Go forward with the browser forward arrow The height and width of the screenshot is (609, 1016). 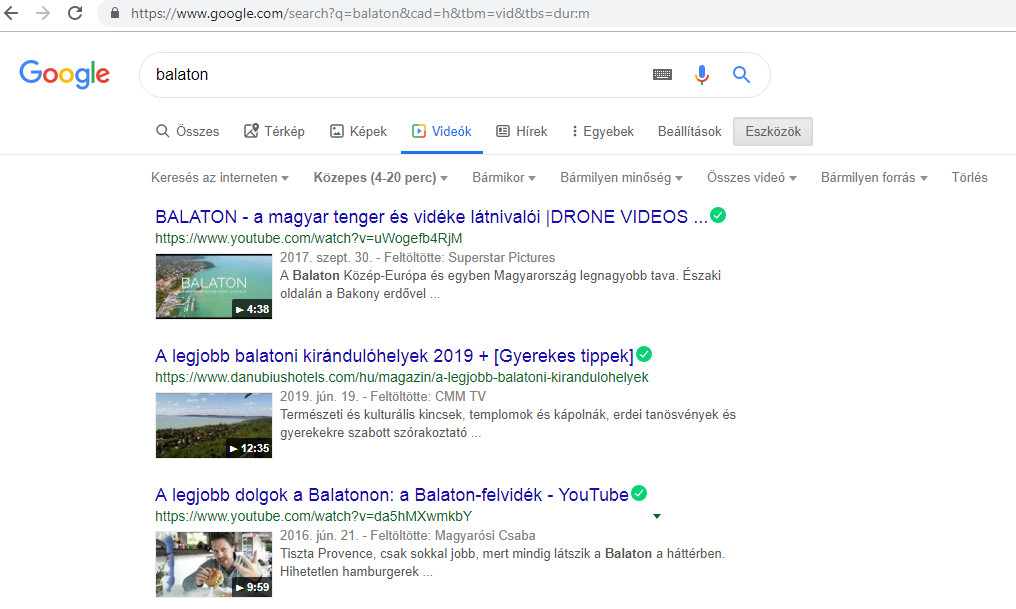43,13
